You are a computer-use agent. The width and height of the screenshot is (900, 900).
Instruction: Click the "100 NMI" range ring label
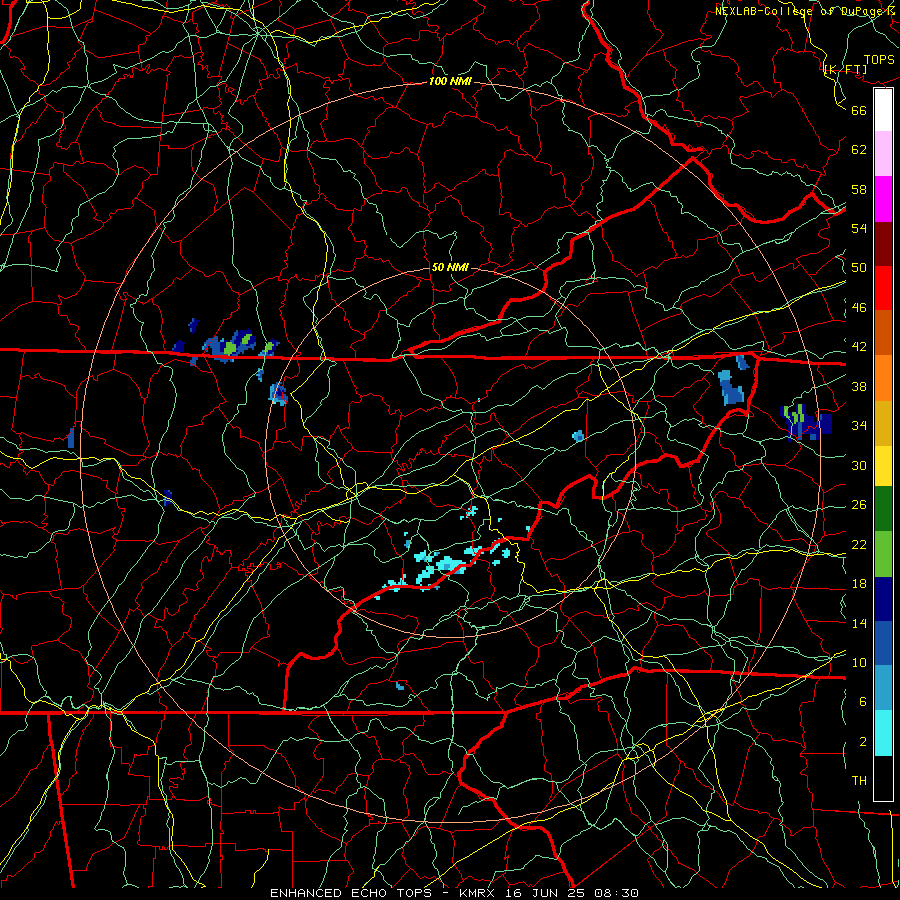coord(449,81)
